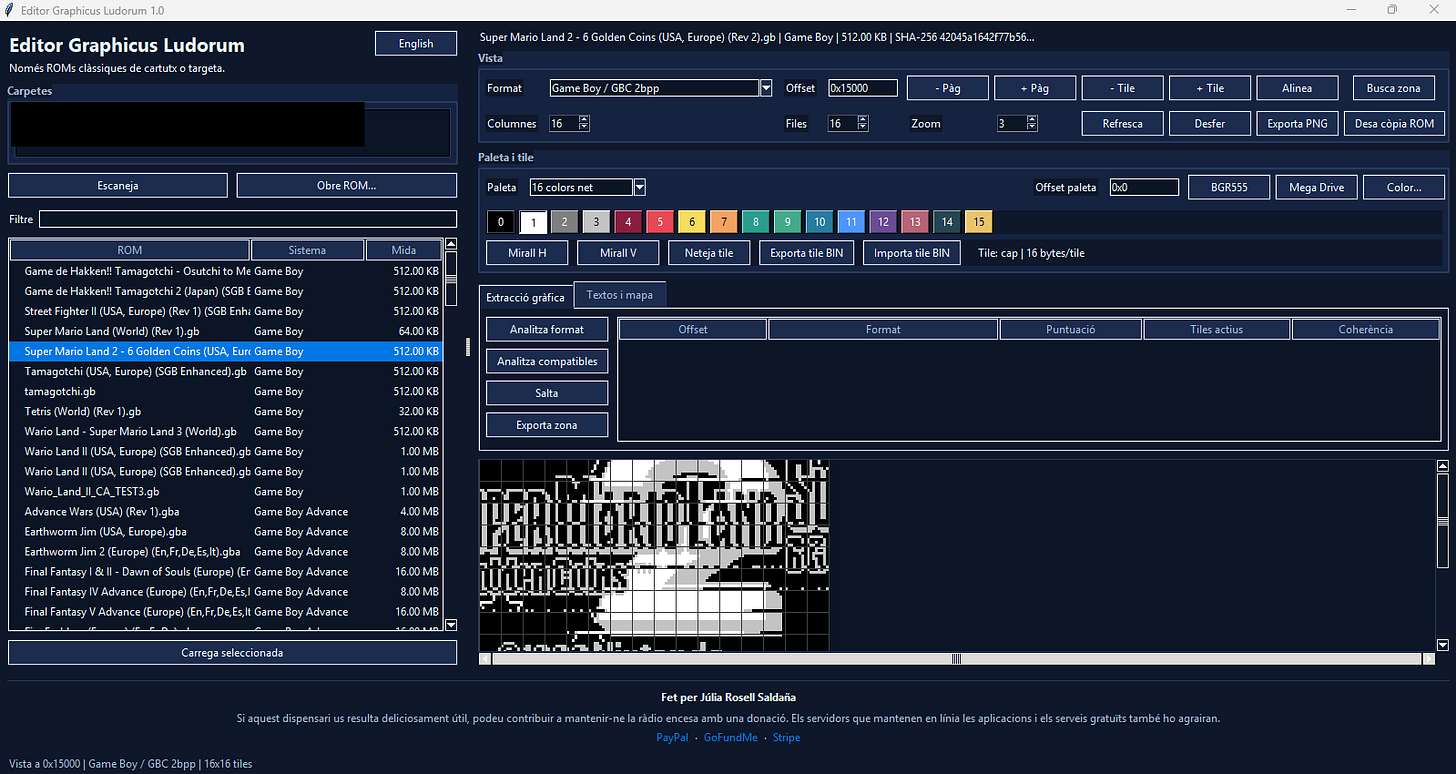Screen dimensions: 1456x774
Task: Select yellow palette swatch 6
Action: point(692,222)
